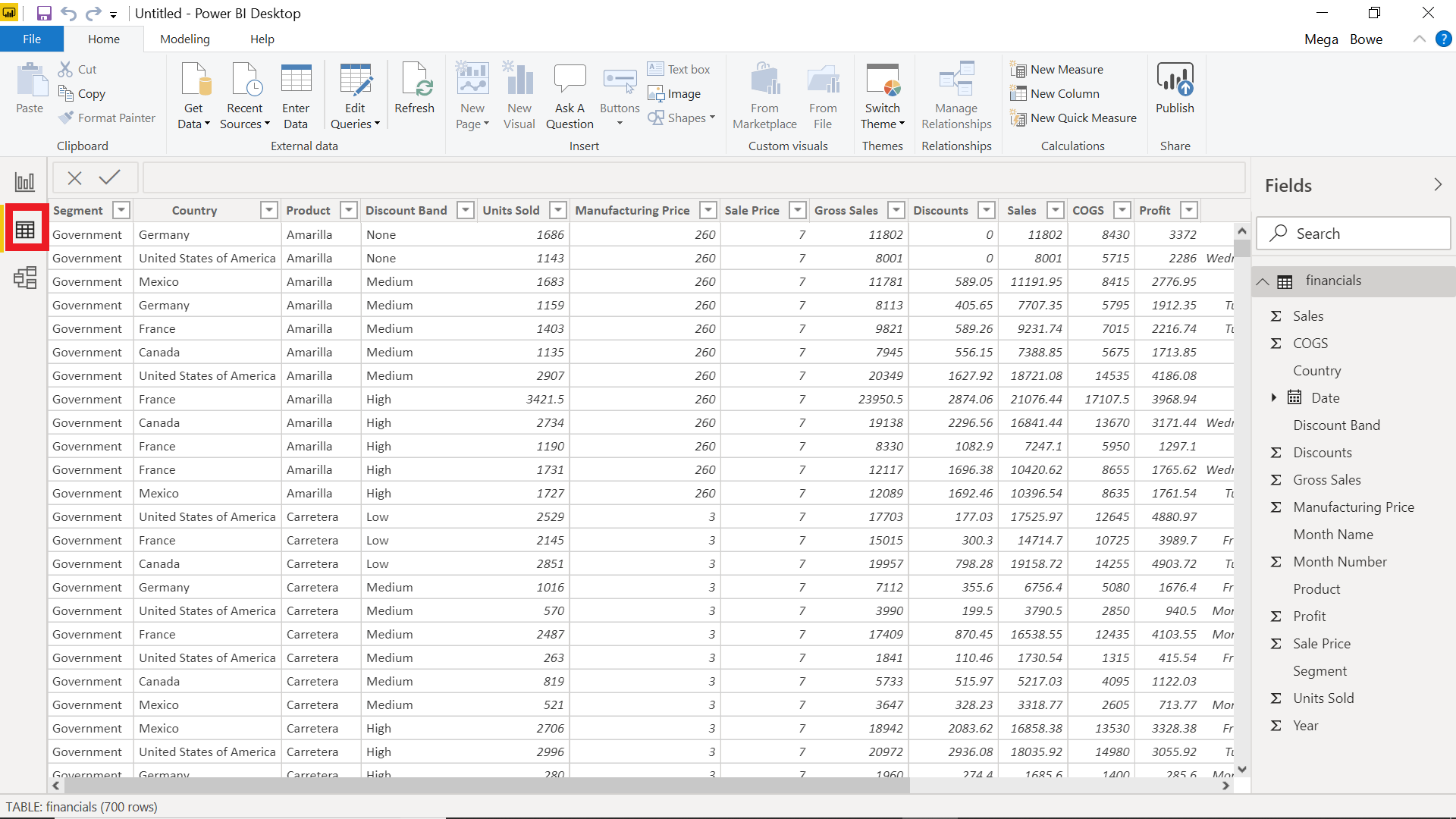Undo last action via title bar arrow
Viewport: 1456px width, 819px height.
[68, 13]
